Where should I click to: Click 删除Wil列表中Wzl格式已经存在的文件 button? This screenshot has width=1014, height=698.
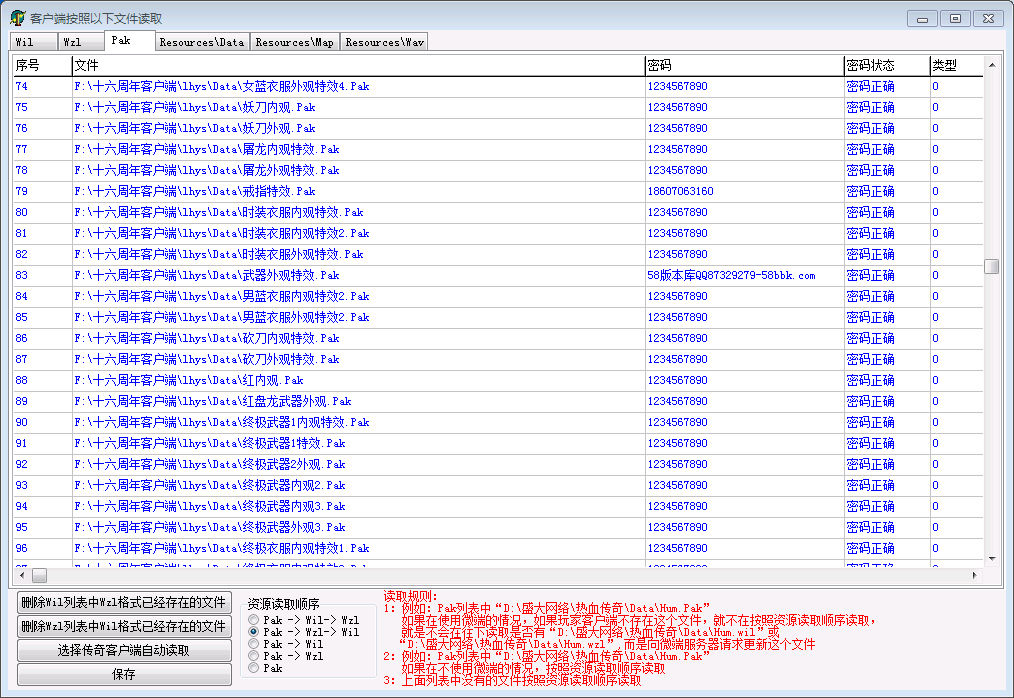point(124,602)
